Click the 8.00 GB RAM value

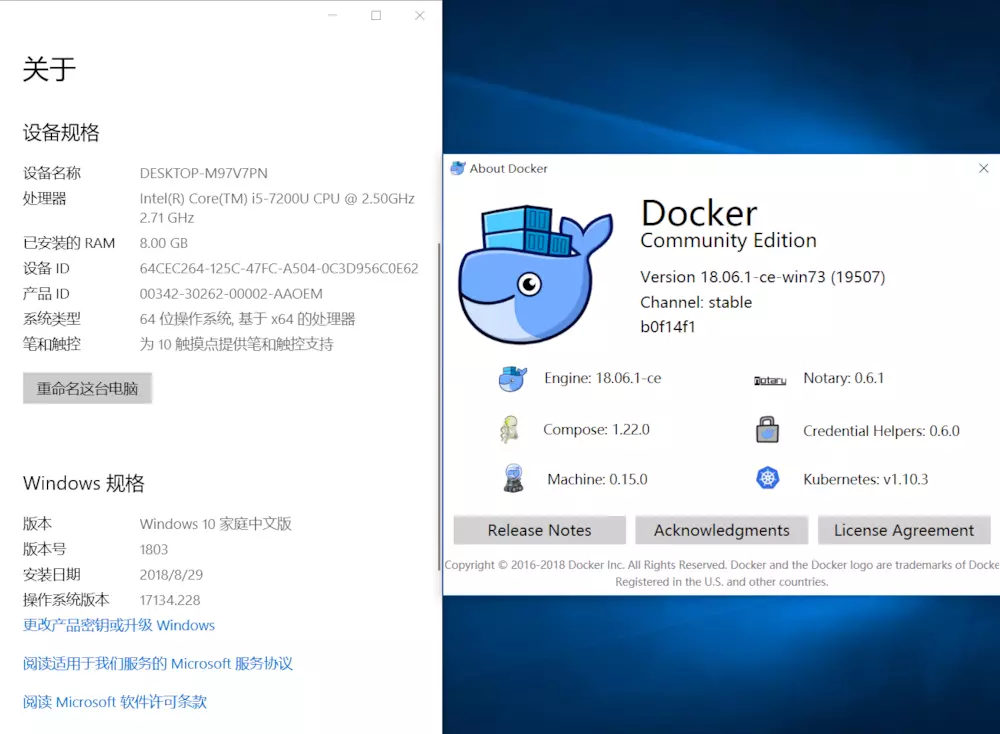[x=164, y=243]
